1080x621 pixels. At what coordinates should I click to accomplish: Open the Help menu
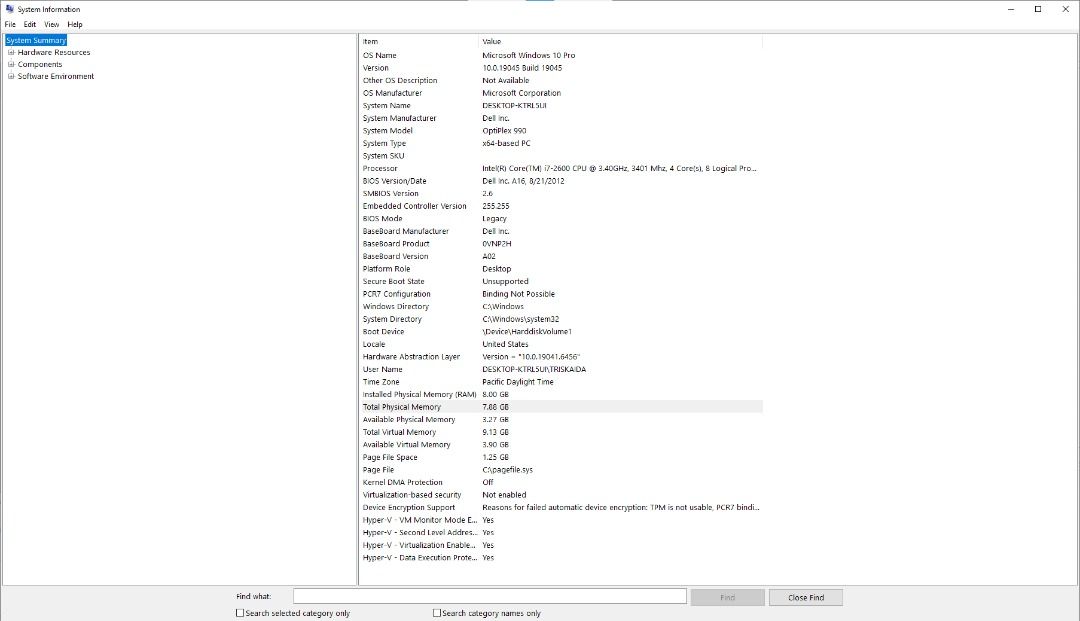pos(75,24)
